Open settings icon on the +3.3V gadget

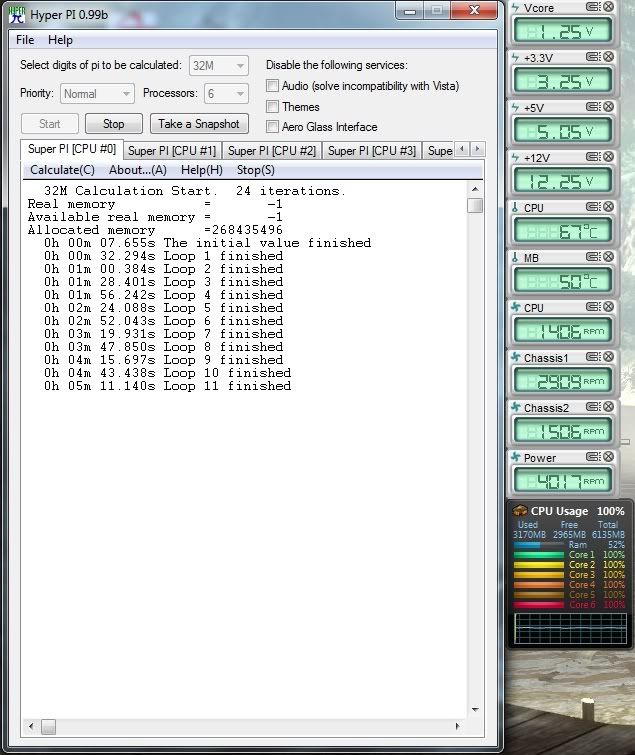tap(593, 56)
